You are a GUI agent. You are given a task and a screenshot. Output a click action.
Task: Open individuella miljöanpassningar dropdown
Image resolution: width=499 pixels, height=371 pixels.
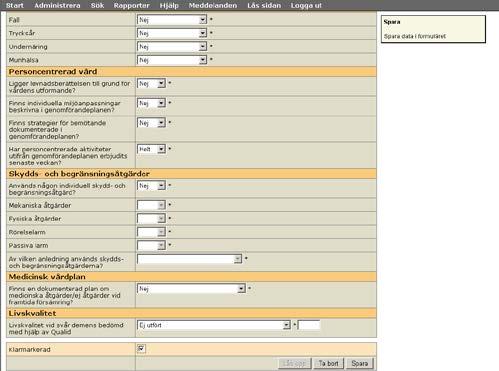coord(151,103)
